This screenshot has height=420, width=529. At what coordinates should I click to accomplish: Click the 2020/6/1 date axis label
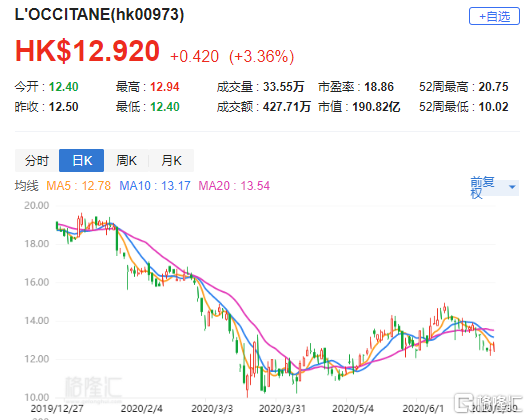(423, 409)
